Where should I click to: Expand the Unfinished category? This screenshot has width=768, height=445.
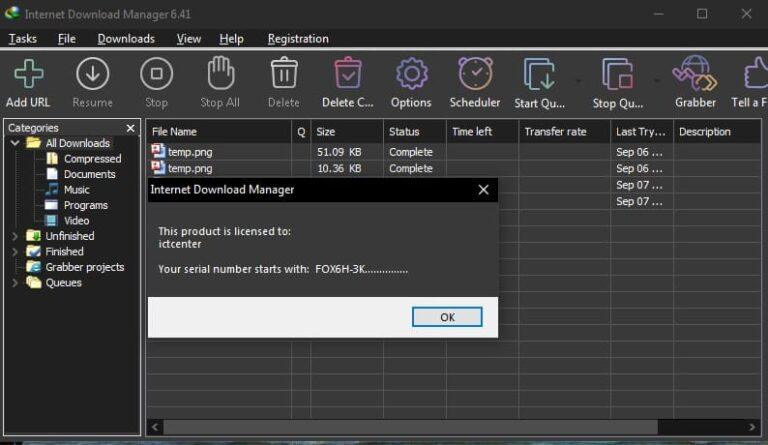[15, 236]
